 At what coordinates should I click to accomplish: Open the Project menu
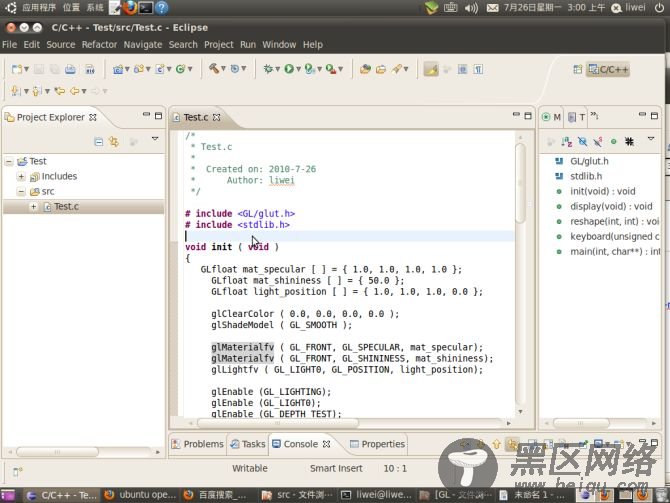coord(219,45)
